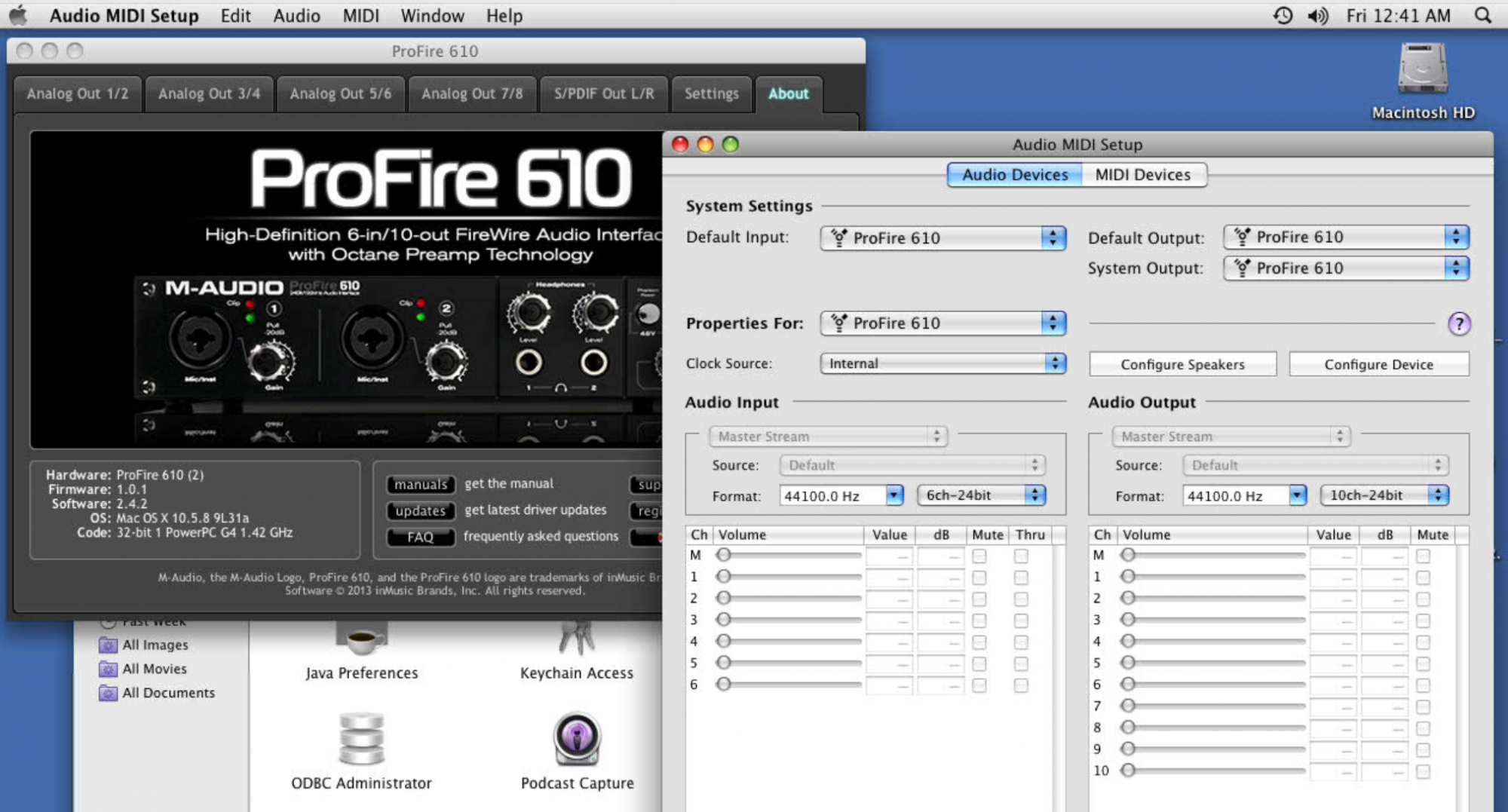1508x812 pixels.
Task: Click the Configure Device button
Action: click(x=1378, y=364)
